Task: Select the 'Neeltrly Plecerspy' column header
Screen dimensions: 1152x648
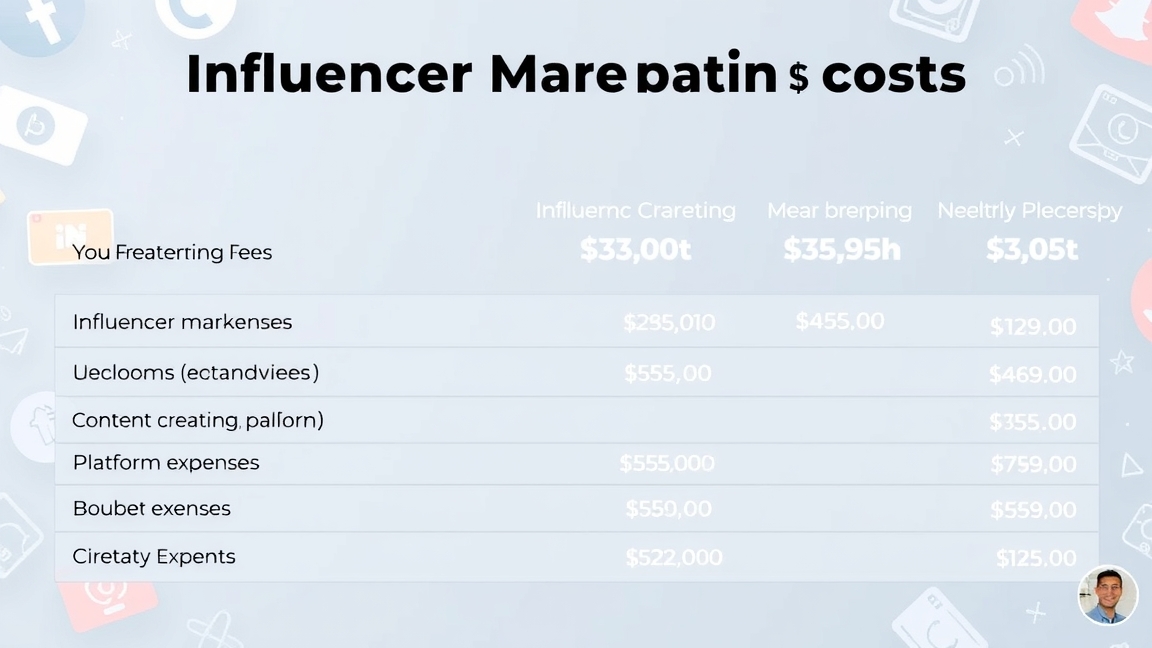Action: click(1029, 211)
